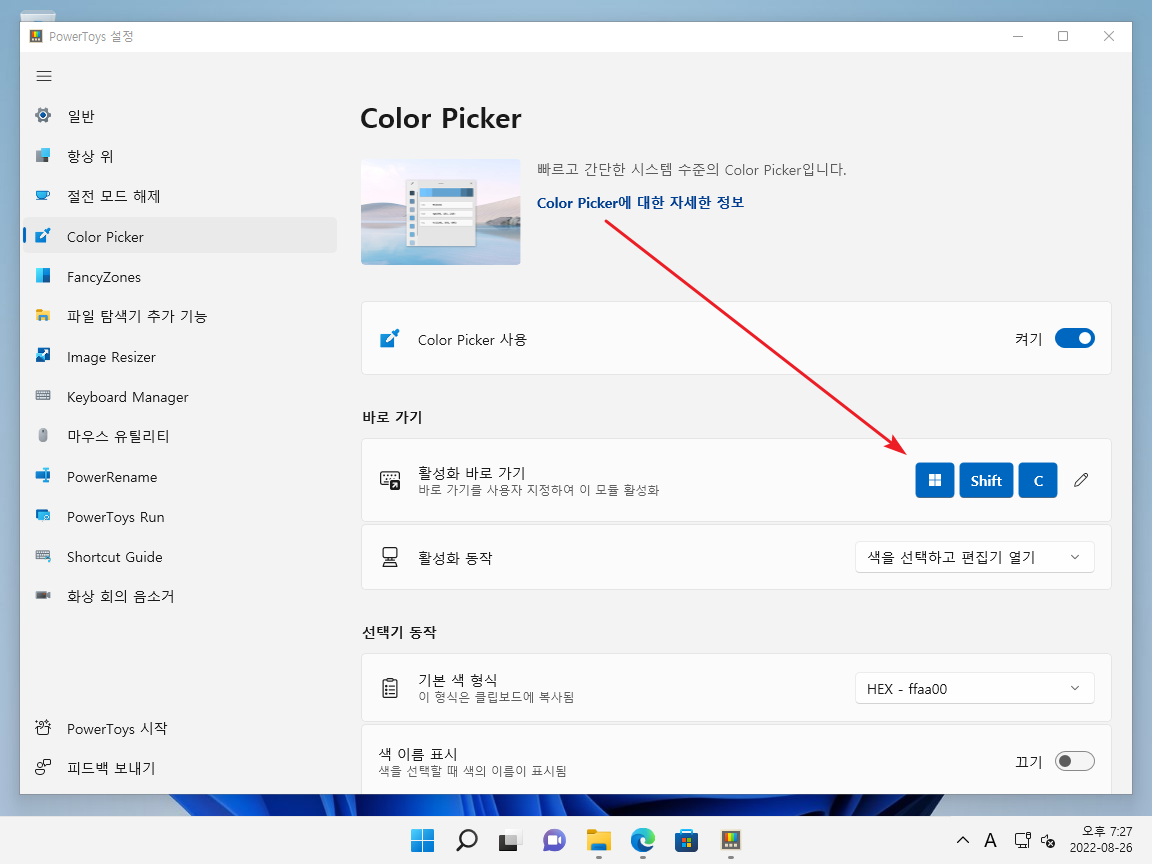Screen dimensions: 1152x864
Task: Click the network status tray icon
Action: (1021, 840)
